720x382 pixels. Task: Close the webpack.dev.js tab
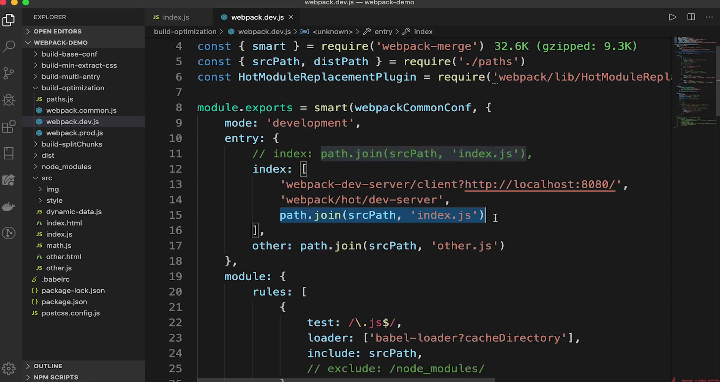tap(291, 17)
